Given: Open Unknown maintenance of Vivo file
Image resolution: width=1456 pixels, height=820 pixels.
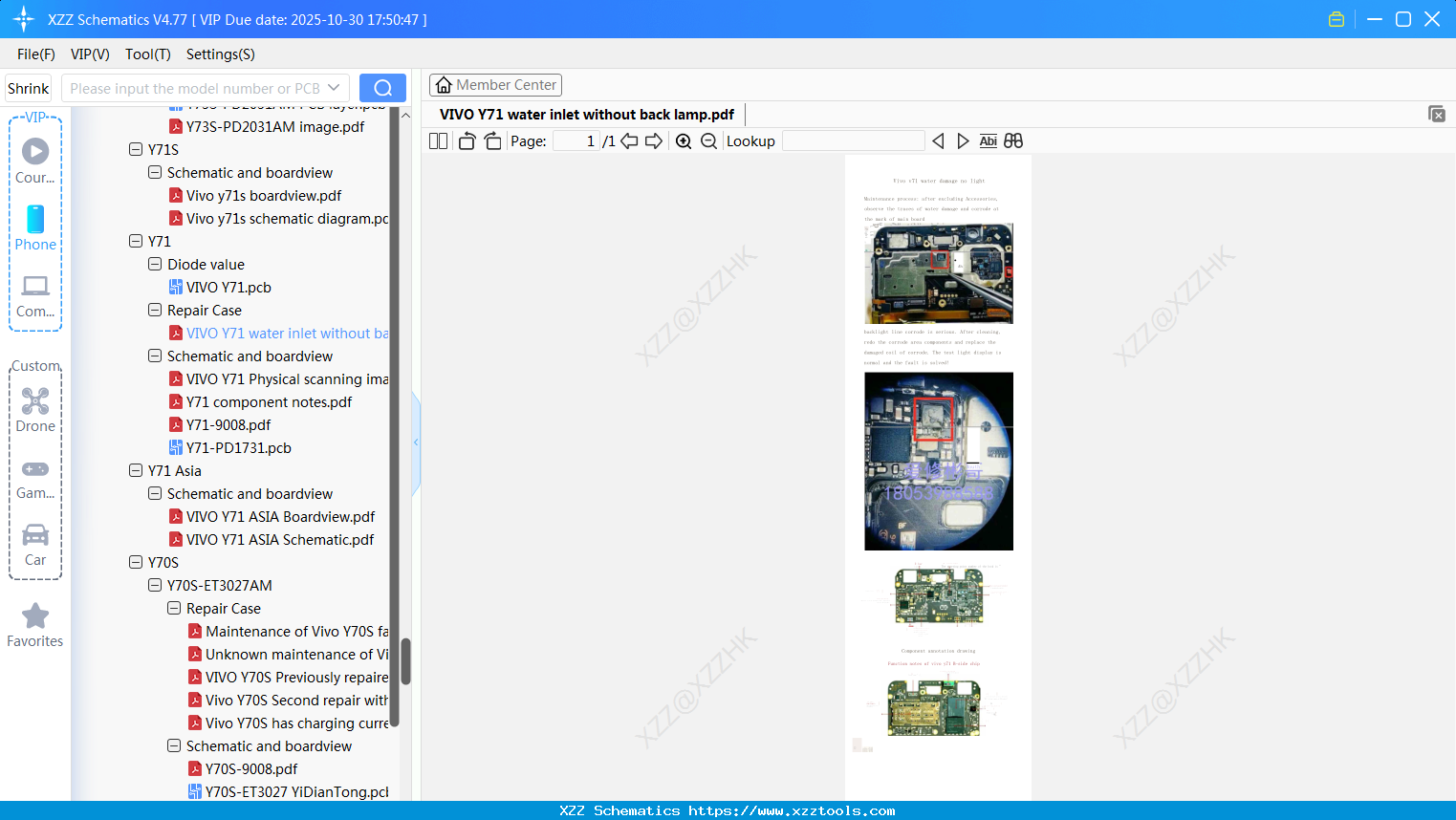Looking at the screenshot, I should tap(289, 654).
